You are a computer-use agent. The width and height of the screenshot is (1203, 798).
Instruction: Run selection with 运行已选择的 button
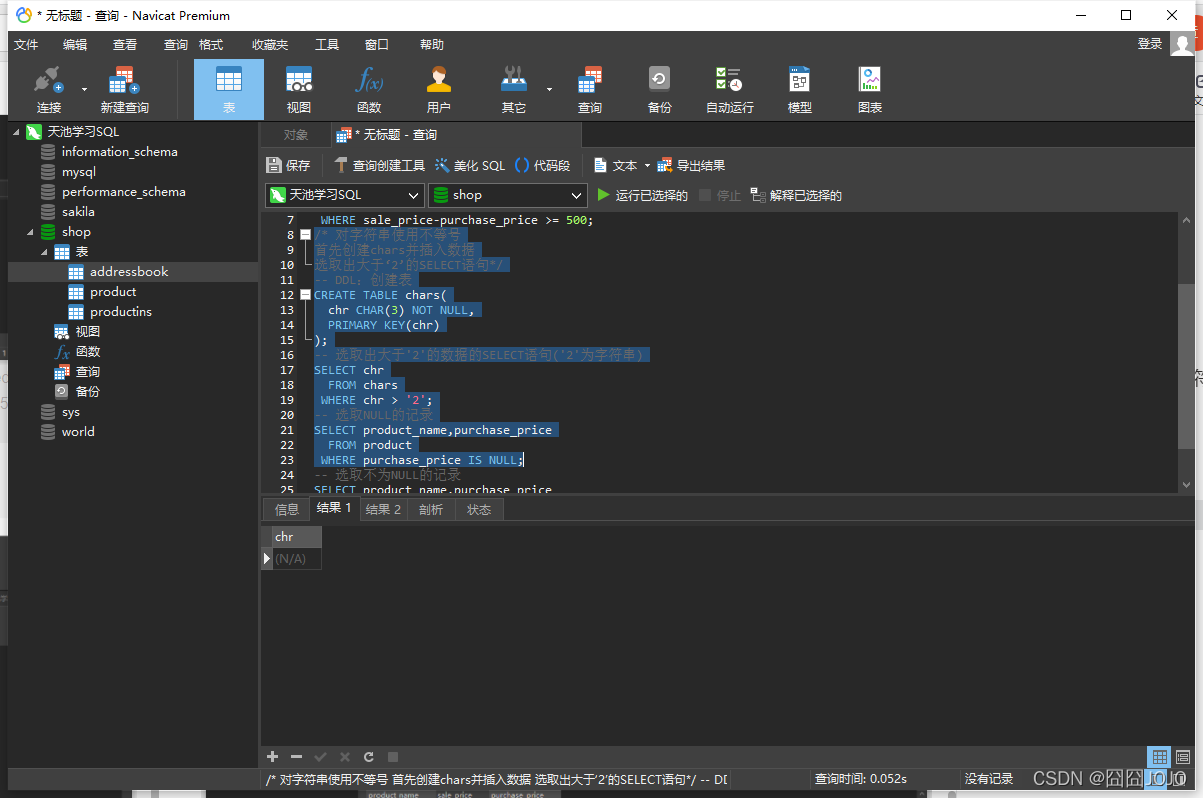[642, 195]
